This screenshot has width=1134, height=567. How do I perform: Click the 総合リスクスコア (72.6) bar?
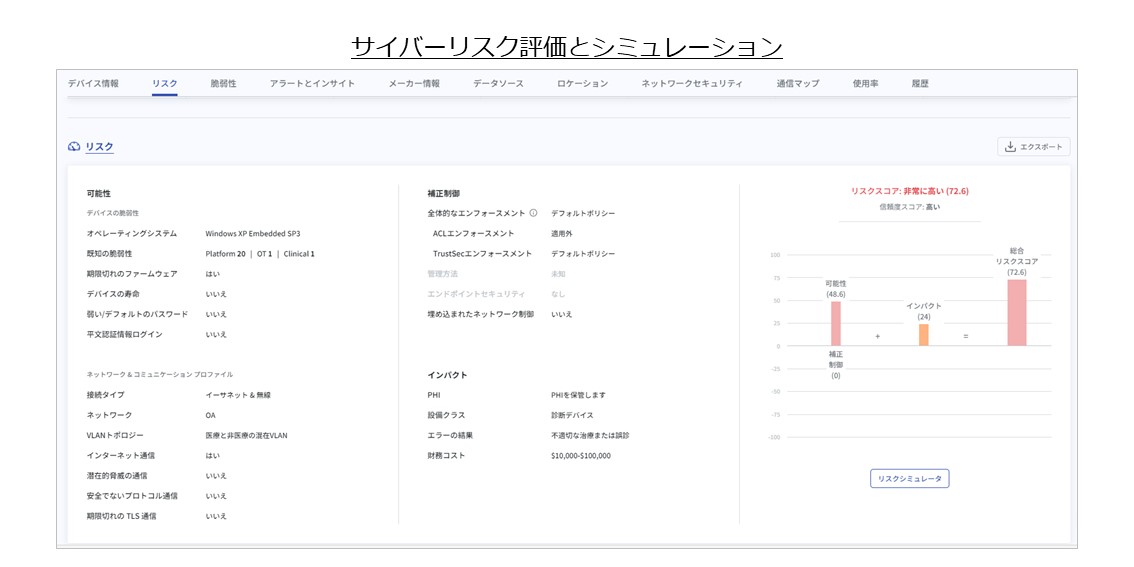(1016, 312)
